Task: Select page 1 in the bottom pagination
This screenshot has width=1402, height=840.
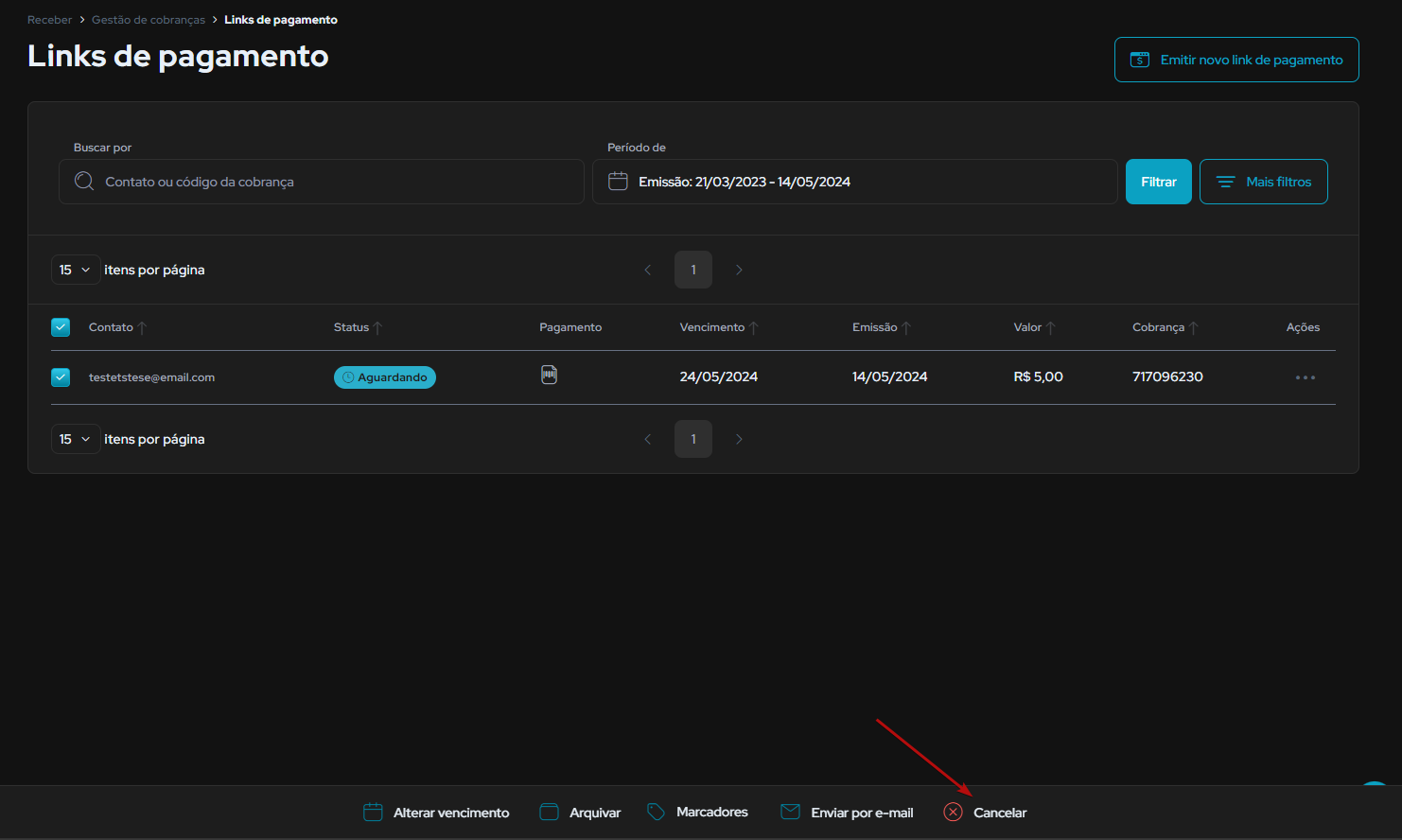Action: 693,439
